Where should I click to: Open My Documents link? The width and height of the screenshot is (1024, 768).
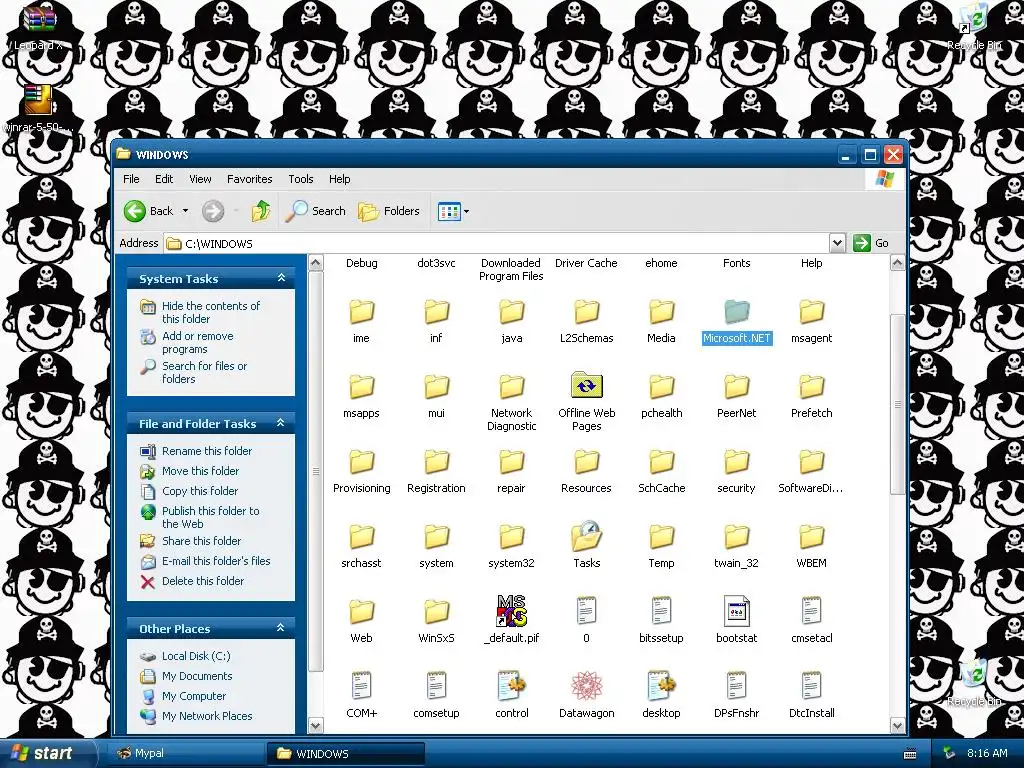point(197,676)
